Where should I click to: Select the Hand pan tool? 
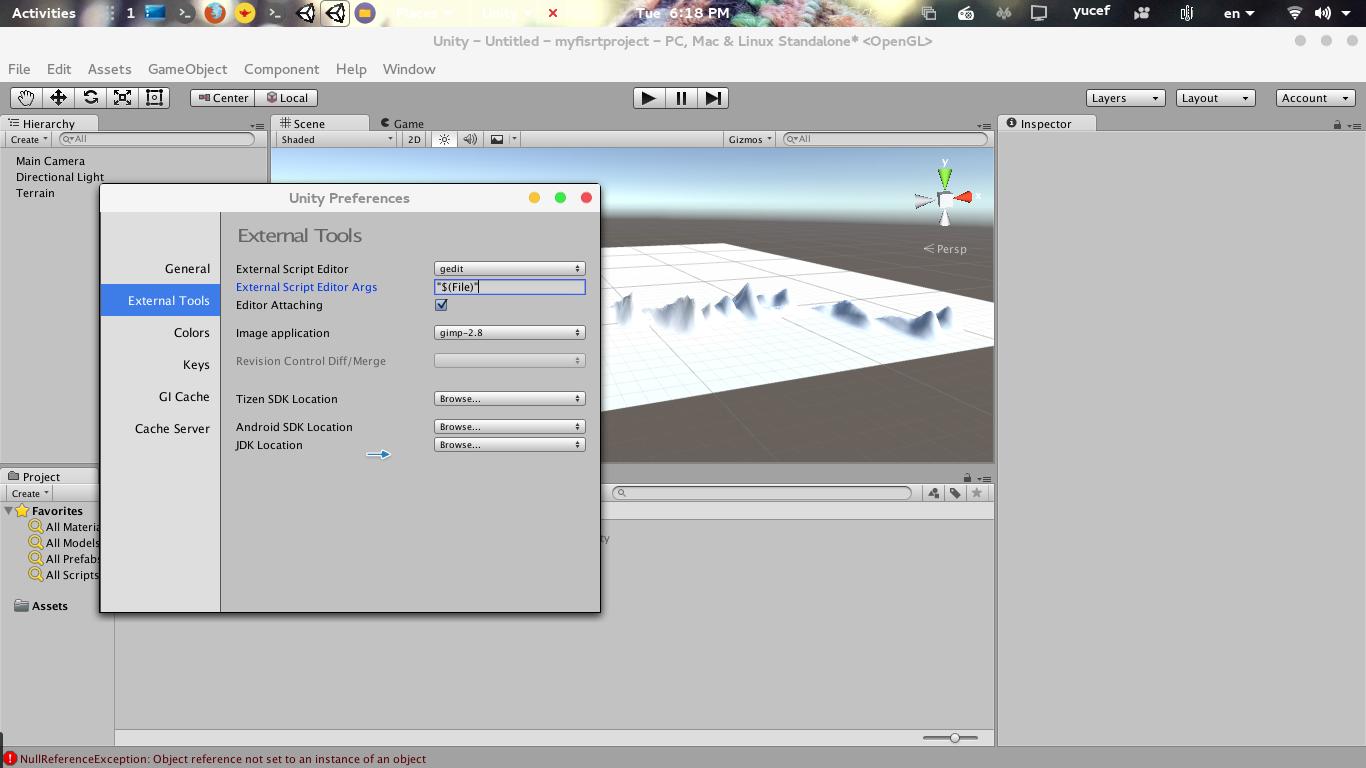[x=25, y=97]
